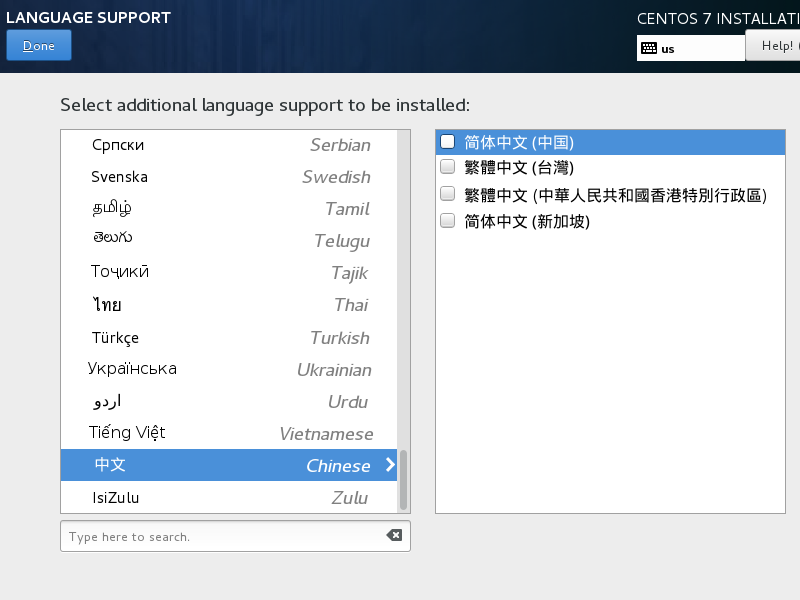
Task: Click the Done button
Action: 39,45
